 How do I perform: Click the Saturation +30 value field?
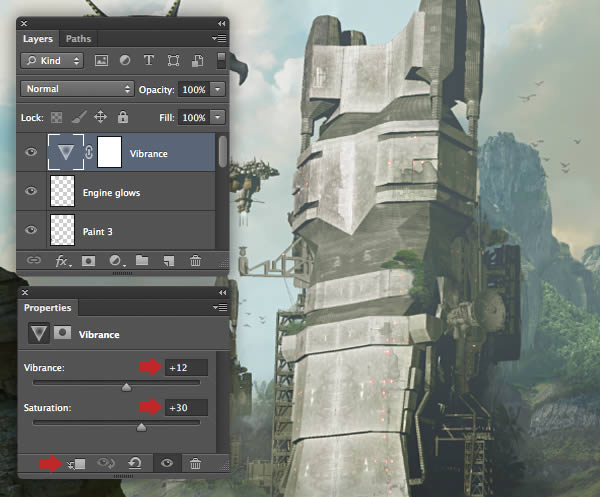click(x=186, y=407)
